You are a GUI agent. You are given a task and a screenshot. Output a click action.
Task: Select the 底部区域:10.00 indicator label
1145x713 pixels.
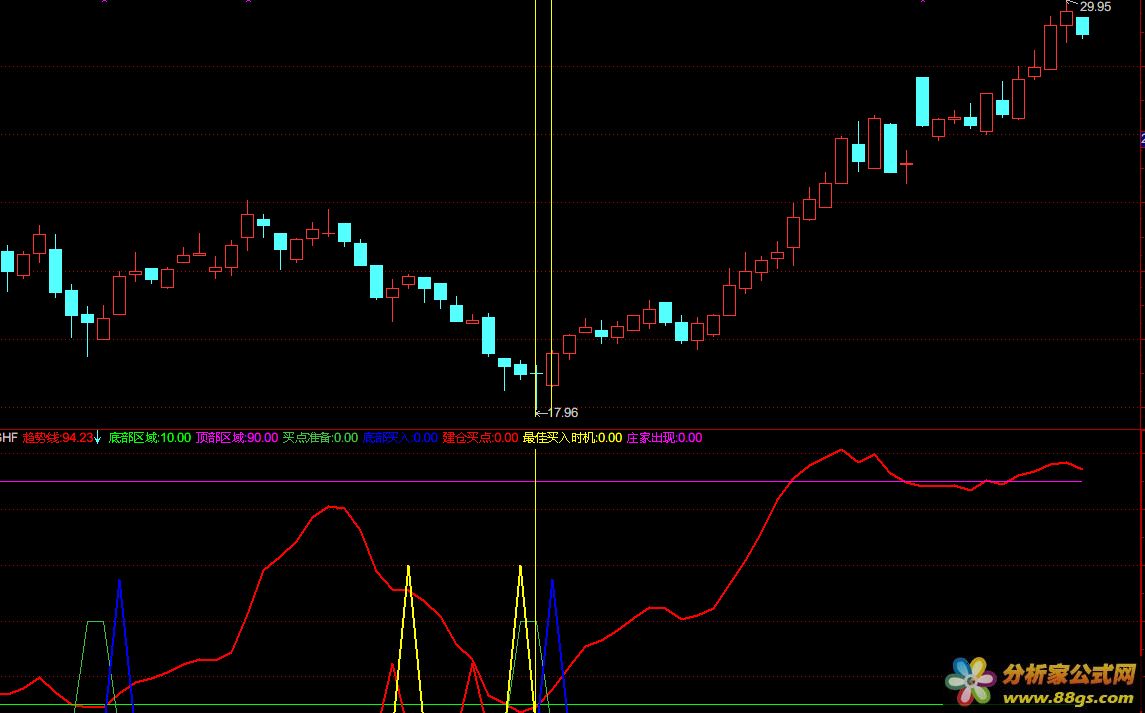[150, 438]
